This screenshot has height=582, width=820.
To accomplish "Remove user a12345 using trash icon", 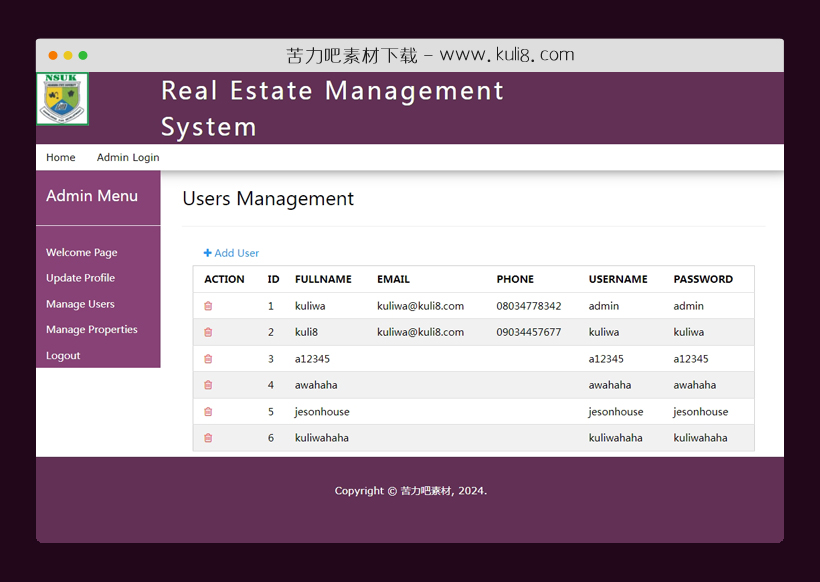I will tap(208, 359).
